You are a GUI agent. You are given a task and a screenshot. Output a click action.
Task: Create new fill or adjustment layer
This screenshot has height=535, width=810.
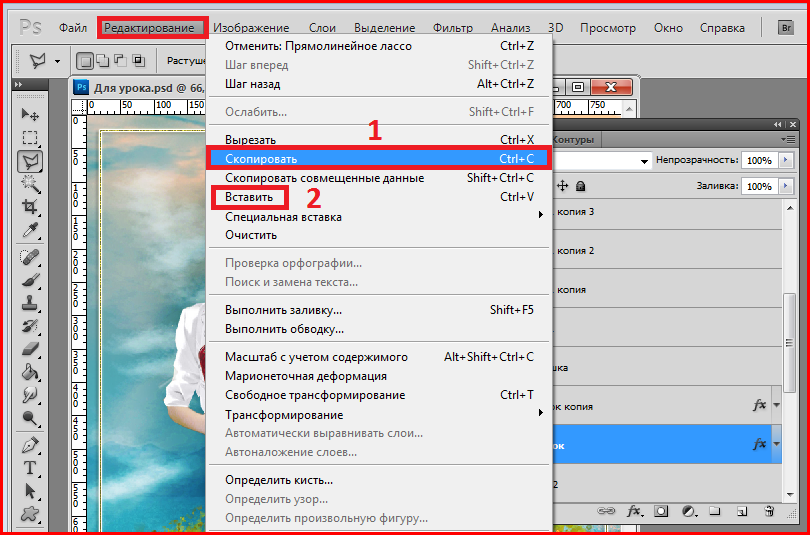click(689, 511)
